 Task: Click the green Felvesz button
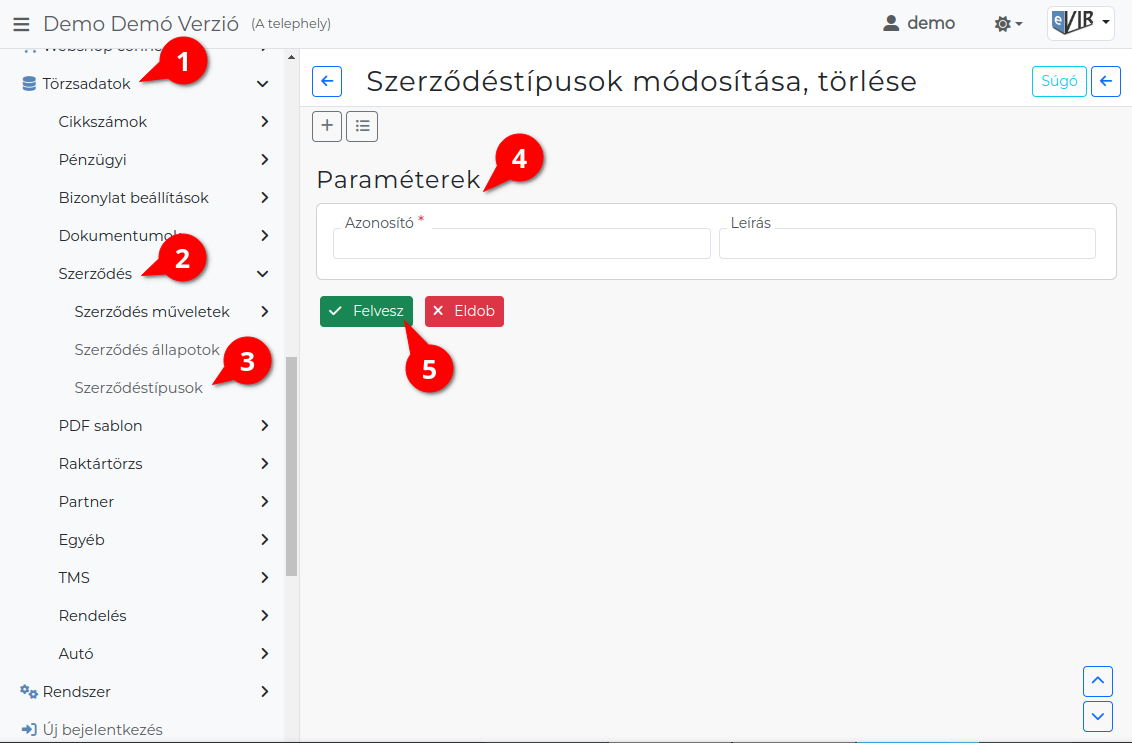pos(367,311)
